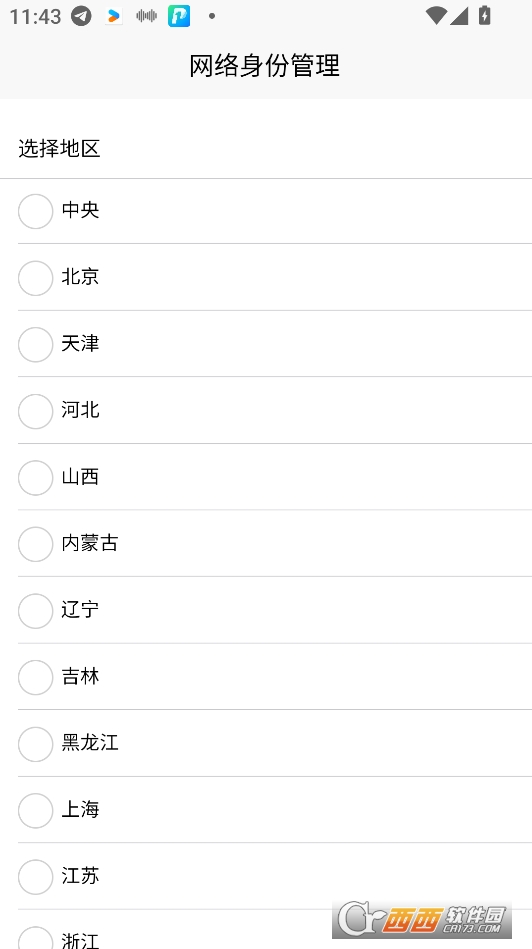Choose 北京 region radio button
The width and height of the screenshot is (532, 949).
click(x=35, y=278)
